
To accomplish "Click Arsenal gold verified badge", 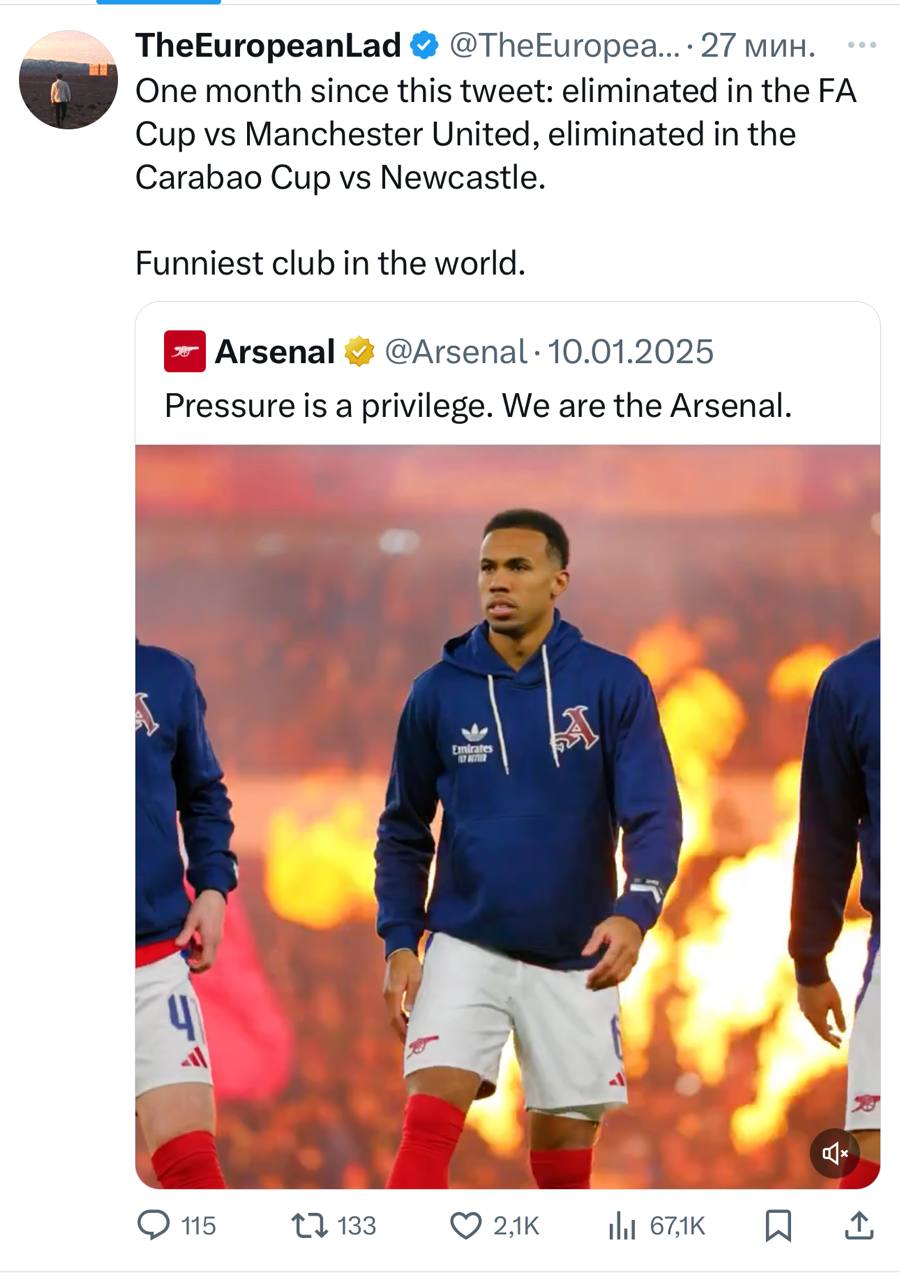I will pos(359,351).
